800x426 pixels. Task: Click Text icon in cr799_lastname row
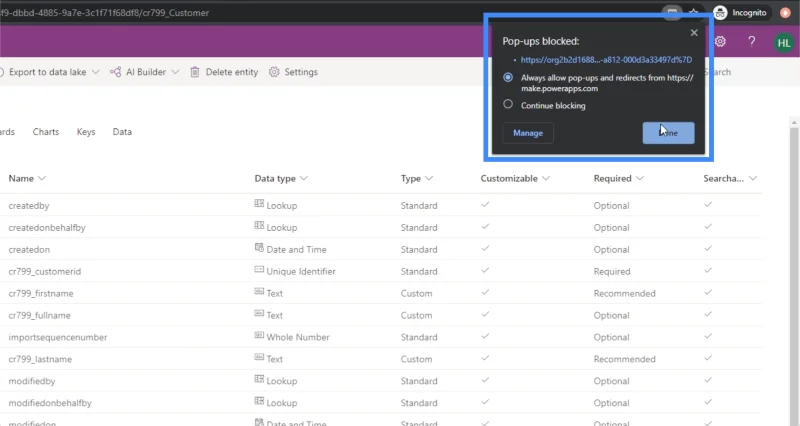[x=259, y=357]
